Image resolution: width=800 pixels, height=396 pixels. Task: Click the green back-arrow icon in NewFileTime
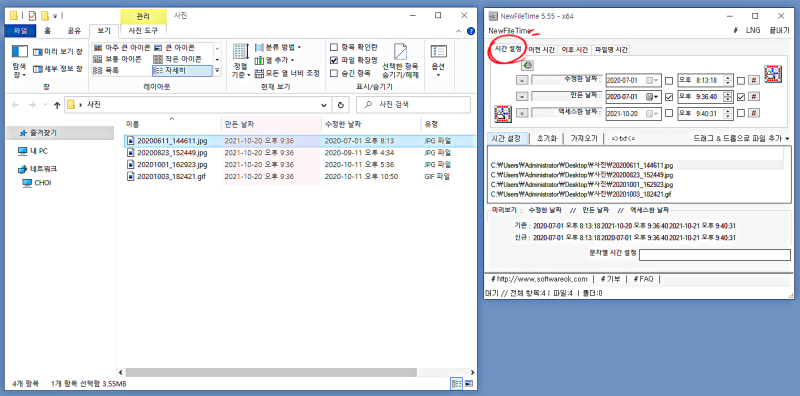click(528, 66)
